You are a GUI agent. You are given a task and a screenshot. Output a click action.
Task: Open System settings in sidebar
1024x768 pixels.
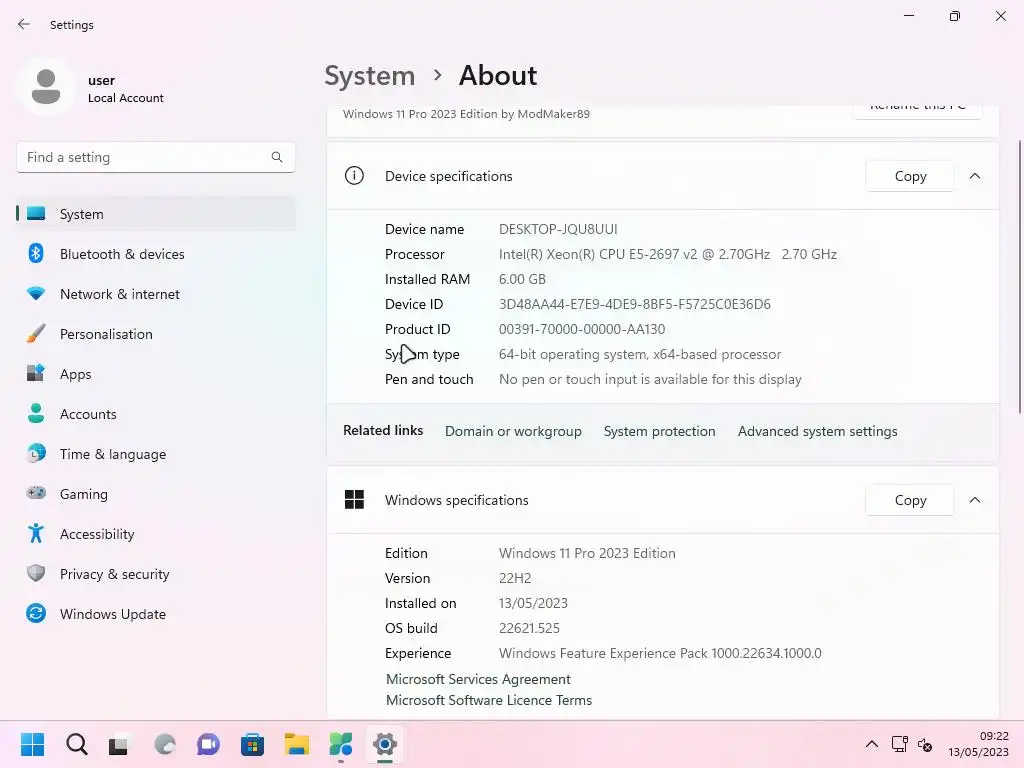click(x=156, y=214)
